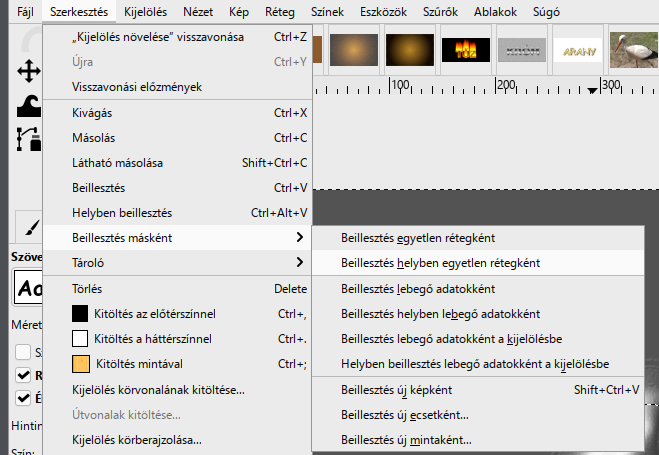Choose Helyben beillesztés

[x=177, y=213]
